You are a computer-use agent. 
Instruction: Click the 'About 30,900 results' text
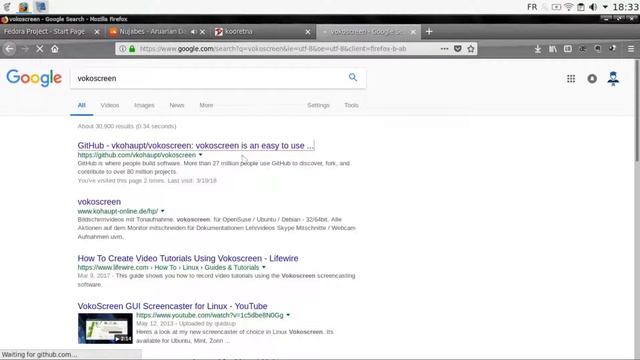coord(127,126)
